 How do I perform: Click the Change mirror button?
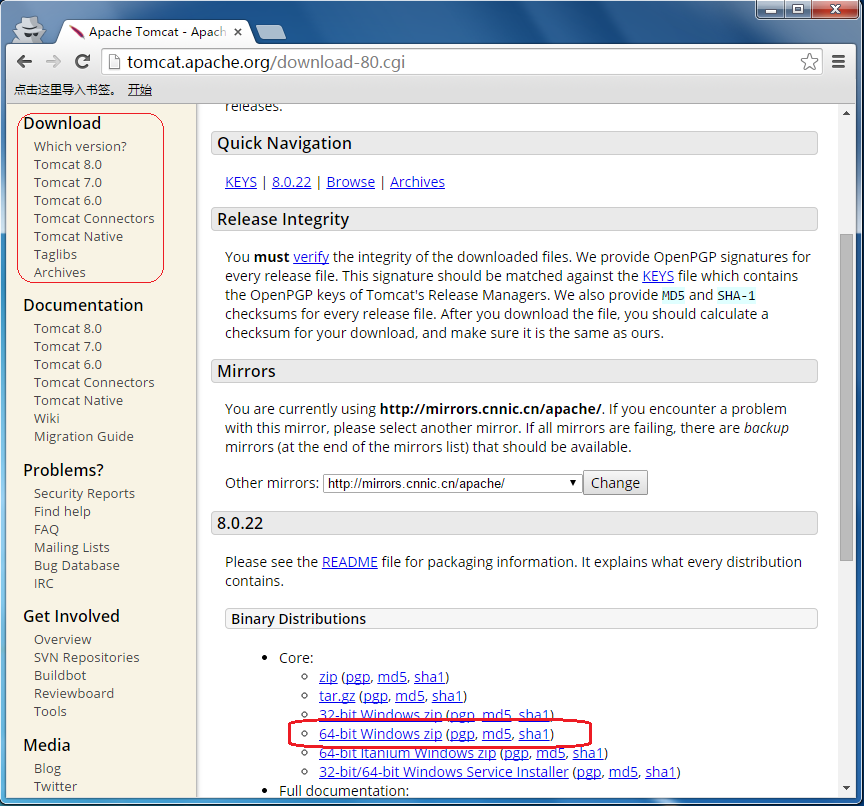[x=615, y=483]
